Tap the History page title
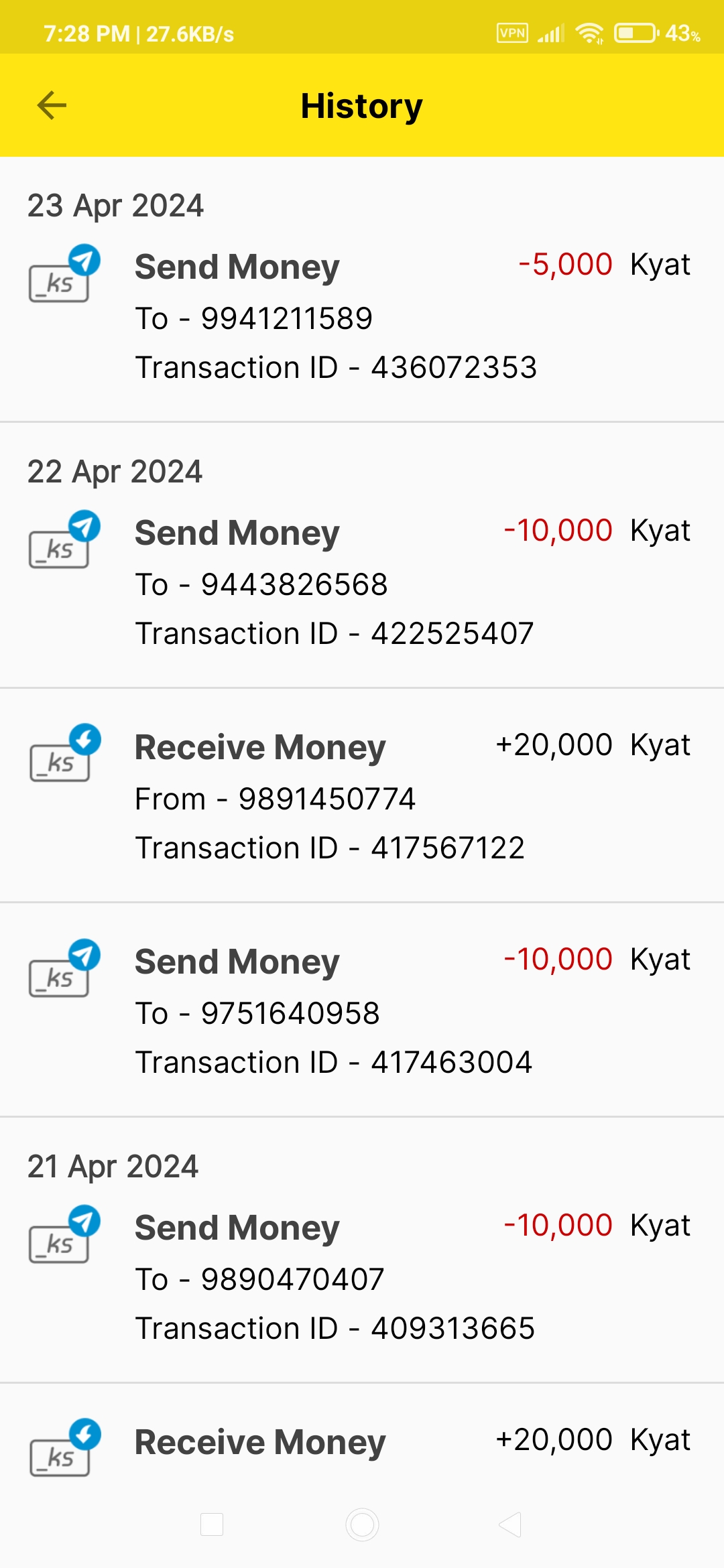 point(361,106)
